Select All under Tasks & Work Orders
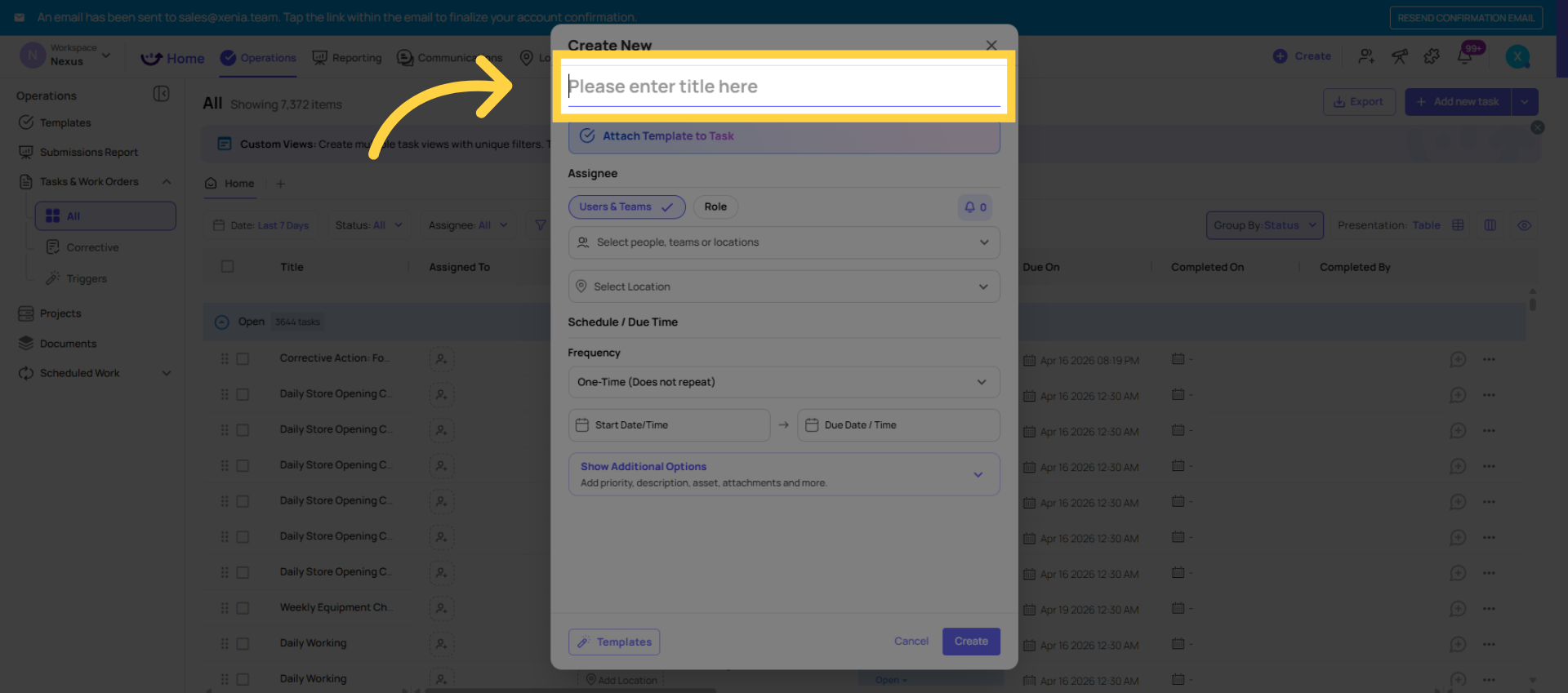The image size is (1568, 693). click(x=105, y=216)
